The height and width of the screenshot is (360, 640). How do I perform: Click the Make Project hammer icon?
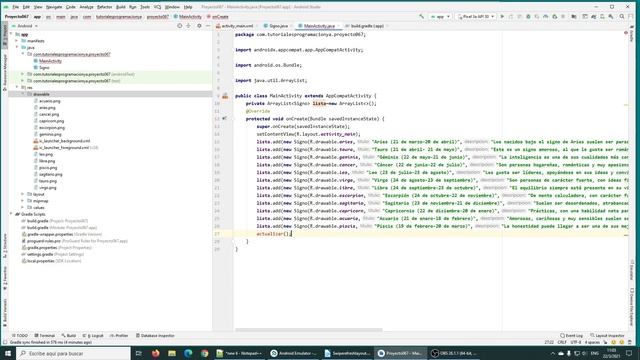pyautogui.click(x=422, y=17)
